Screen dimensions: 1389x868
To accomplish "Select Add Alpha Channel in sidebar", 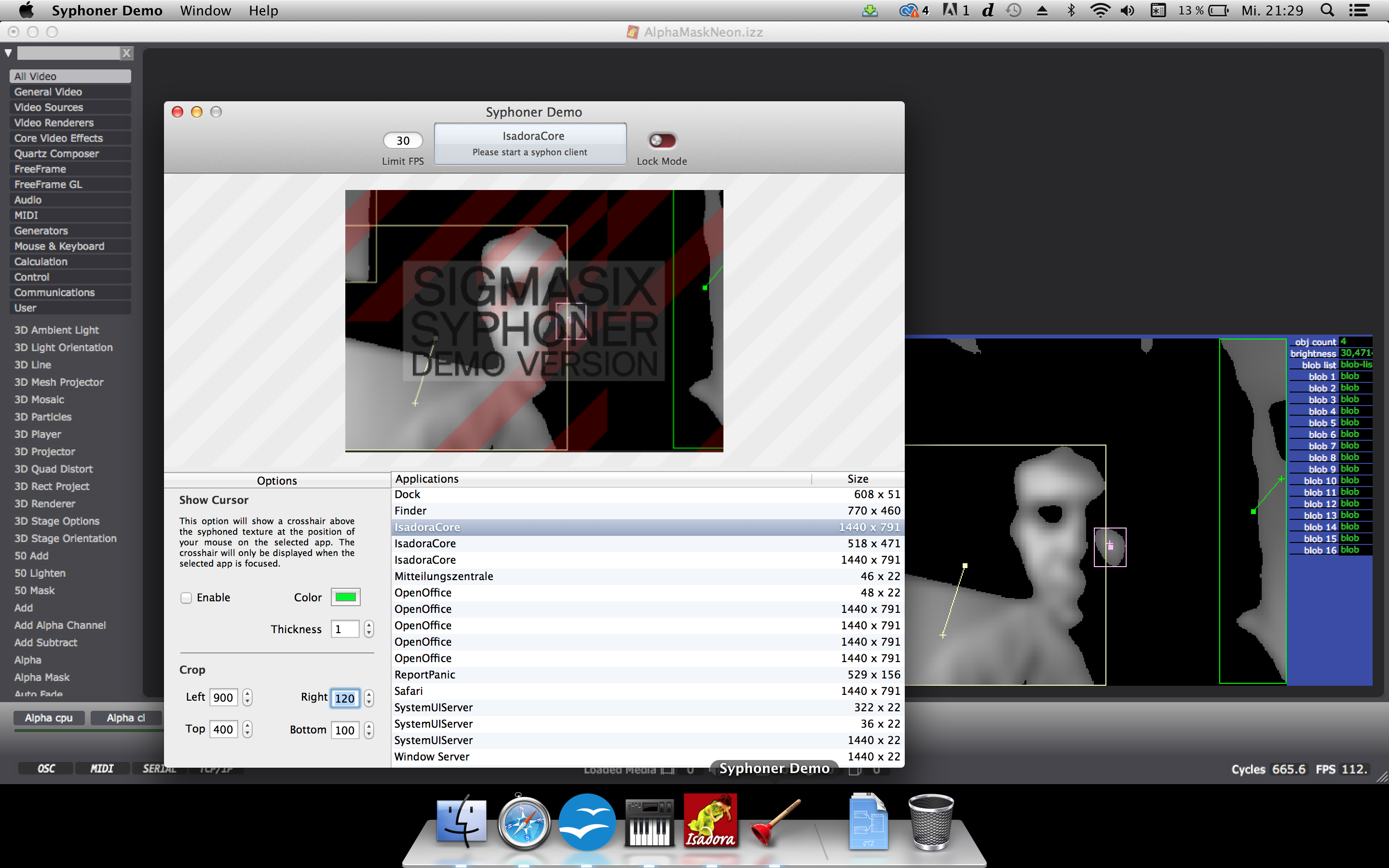I will point(61,626).
